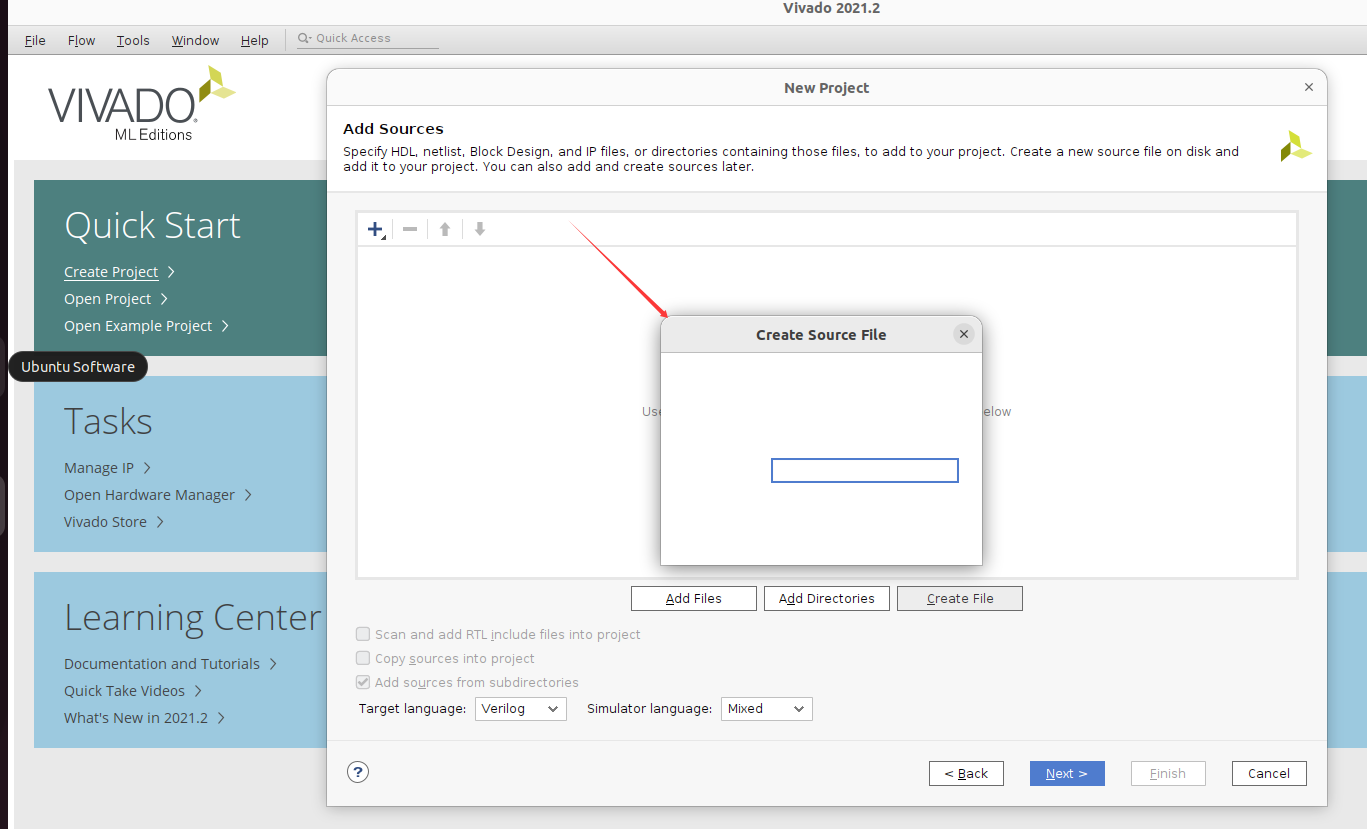Image resolution: width=1367 pixels, height=829 pixels.
Task: Click the text field in Create Source File
Action: (865, 470)
